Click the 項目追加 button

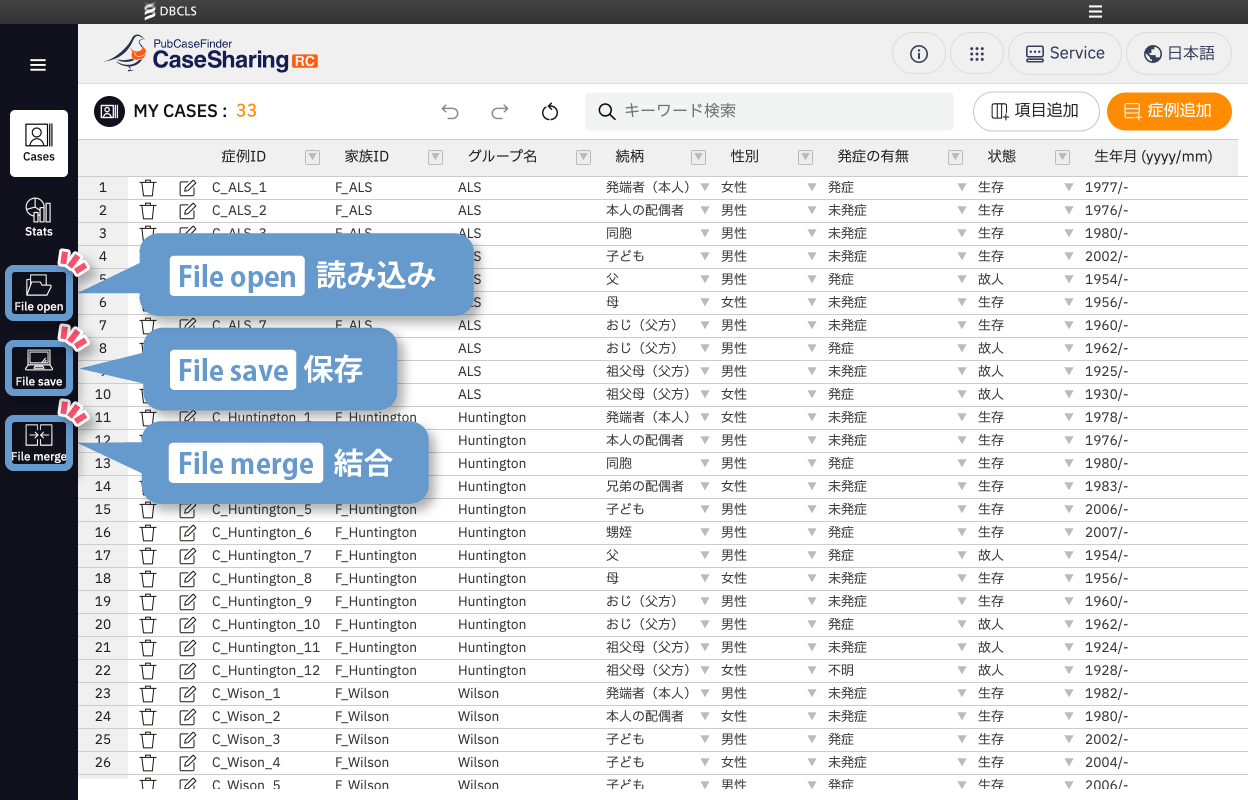[x=1035, y=111]
